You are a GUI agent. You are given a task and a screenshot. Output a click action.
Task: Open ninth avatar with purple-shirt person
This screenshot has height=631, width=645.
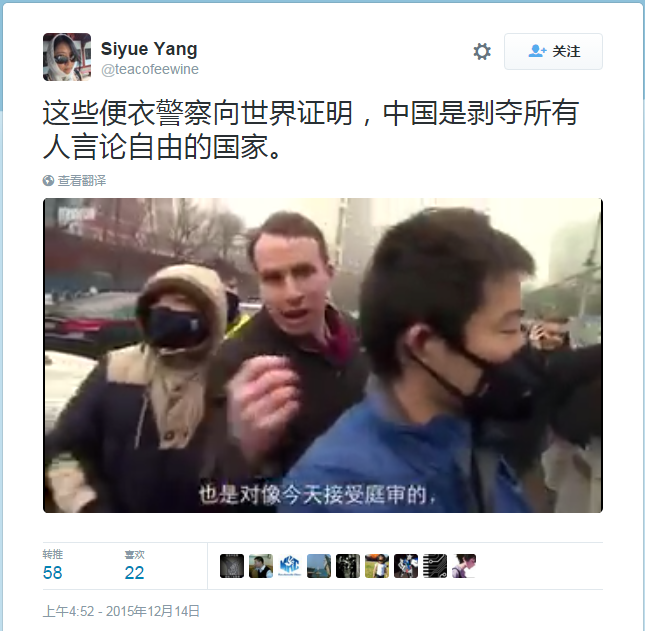click(464, 566)
